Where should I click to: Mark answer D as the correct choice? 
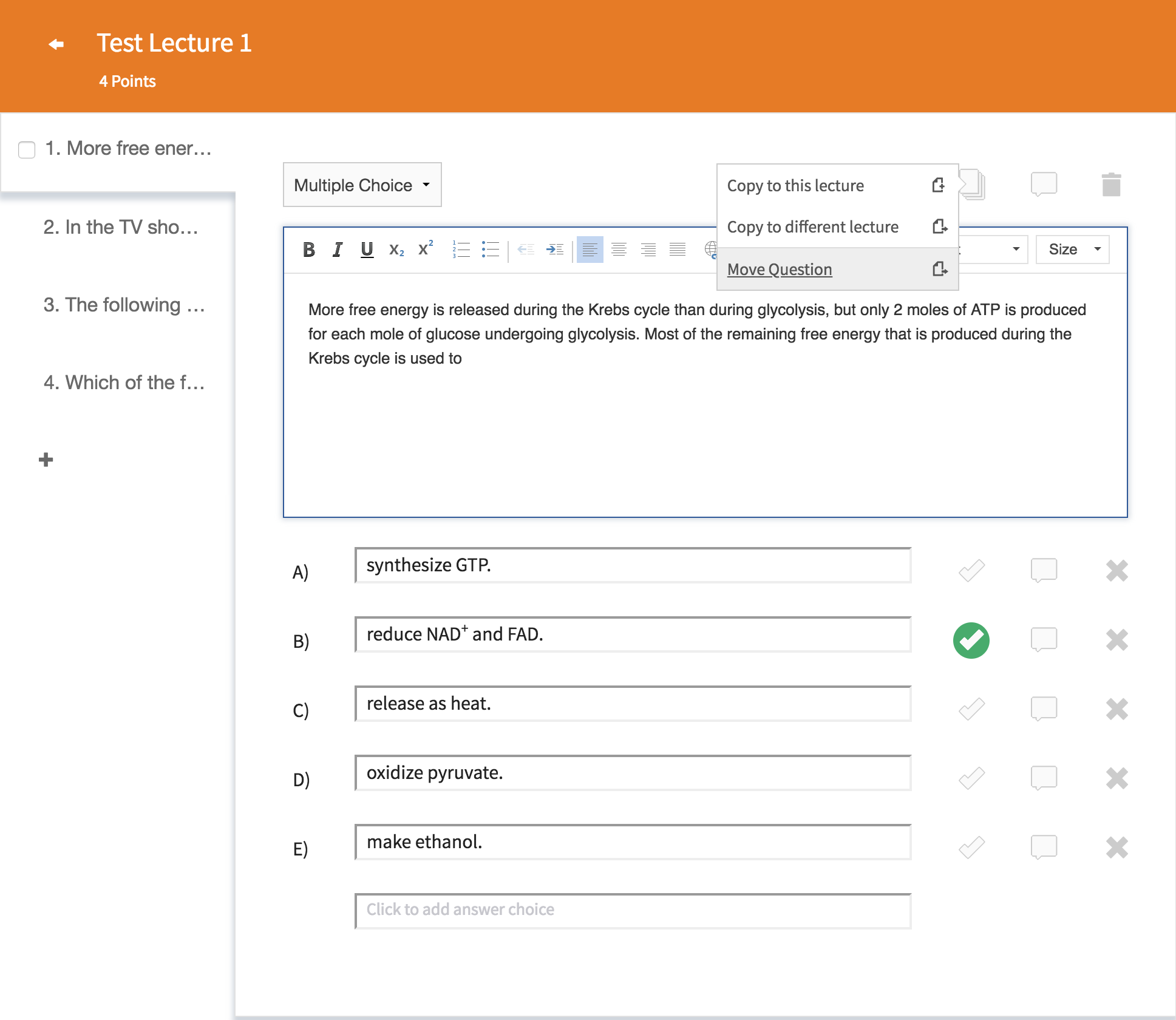click(971, 778)
